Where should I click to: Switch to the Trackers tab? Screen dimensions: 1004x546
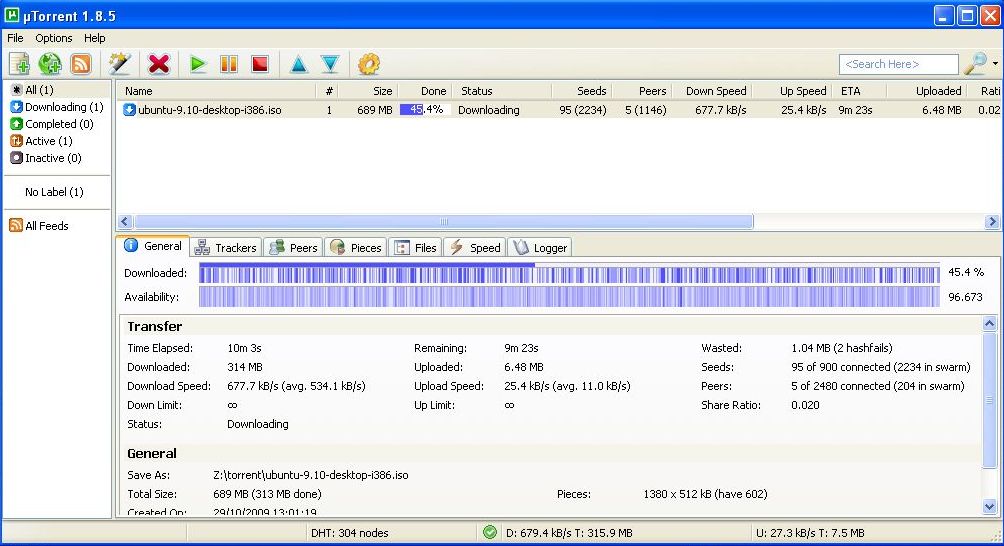coord(225,247)
